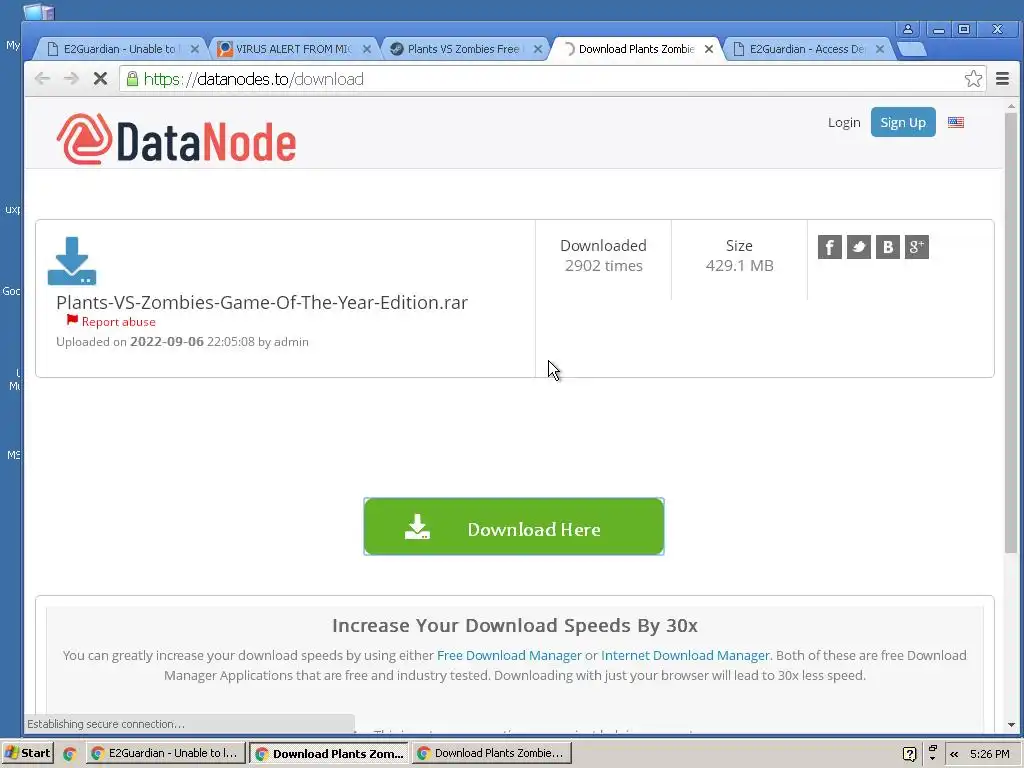
Task: Switch to third Download Plants Zombie taskbar window
Action: click(492, 753)
